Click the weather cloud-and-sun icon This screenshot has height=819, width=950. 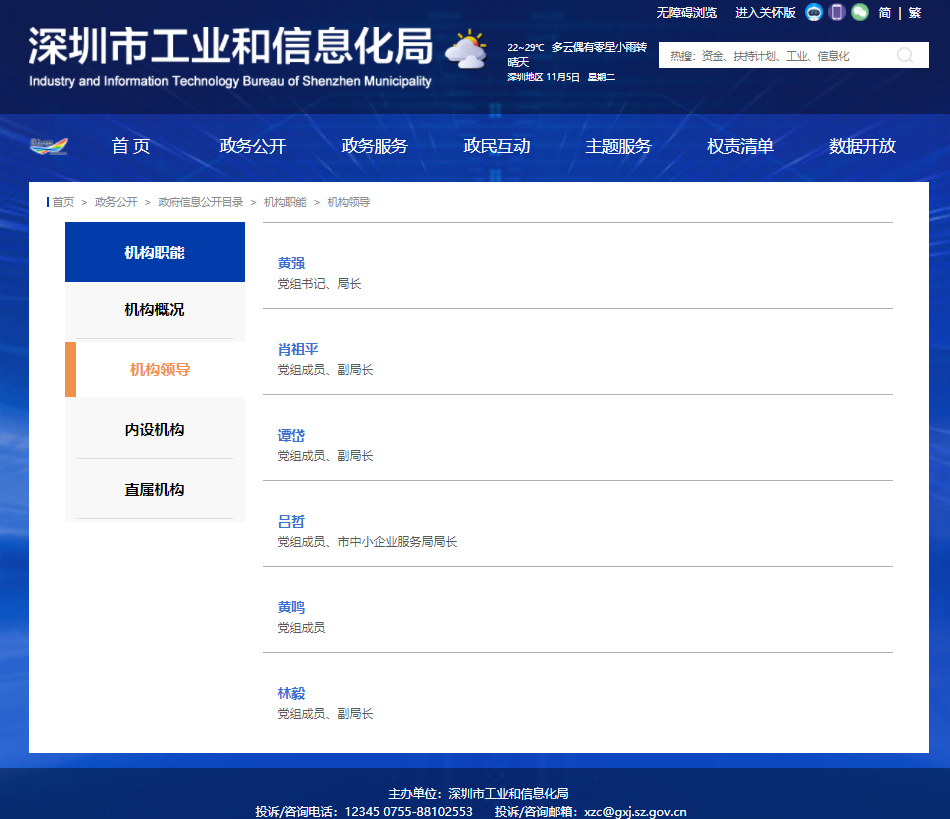pos(466,50)
